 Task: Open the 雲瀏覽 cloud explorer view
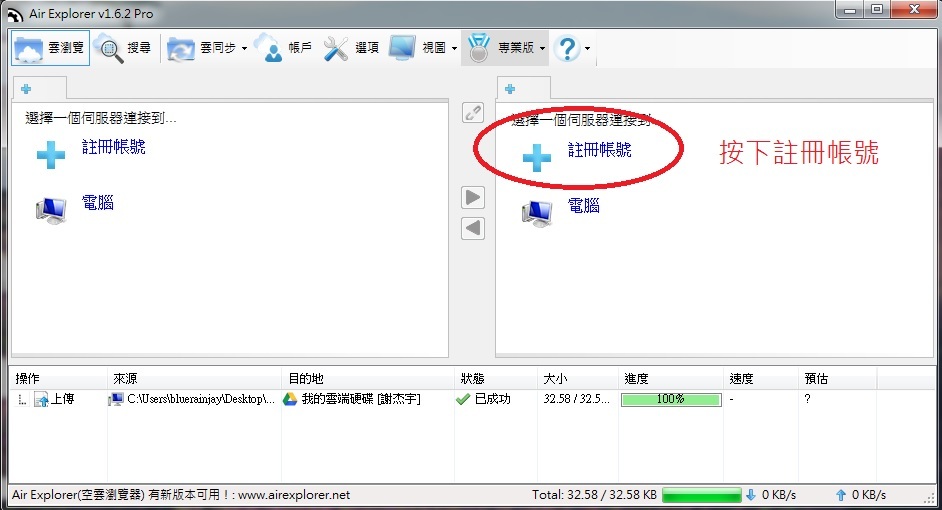pyautogui.click(x=50, y=48)
